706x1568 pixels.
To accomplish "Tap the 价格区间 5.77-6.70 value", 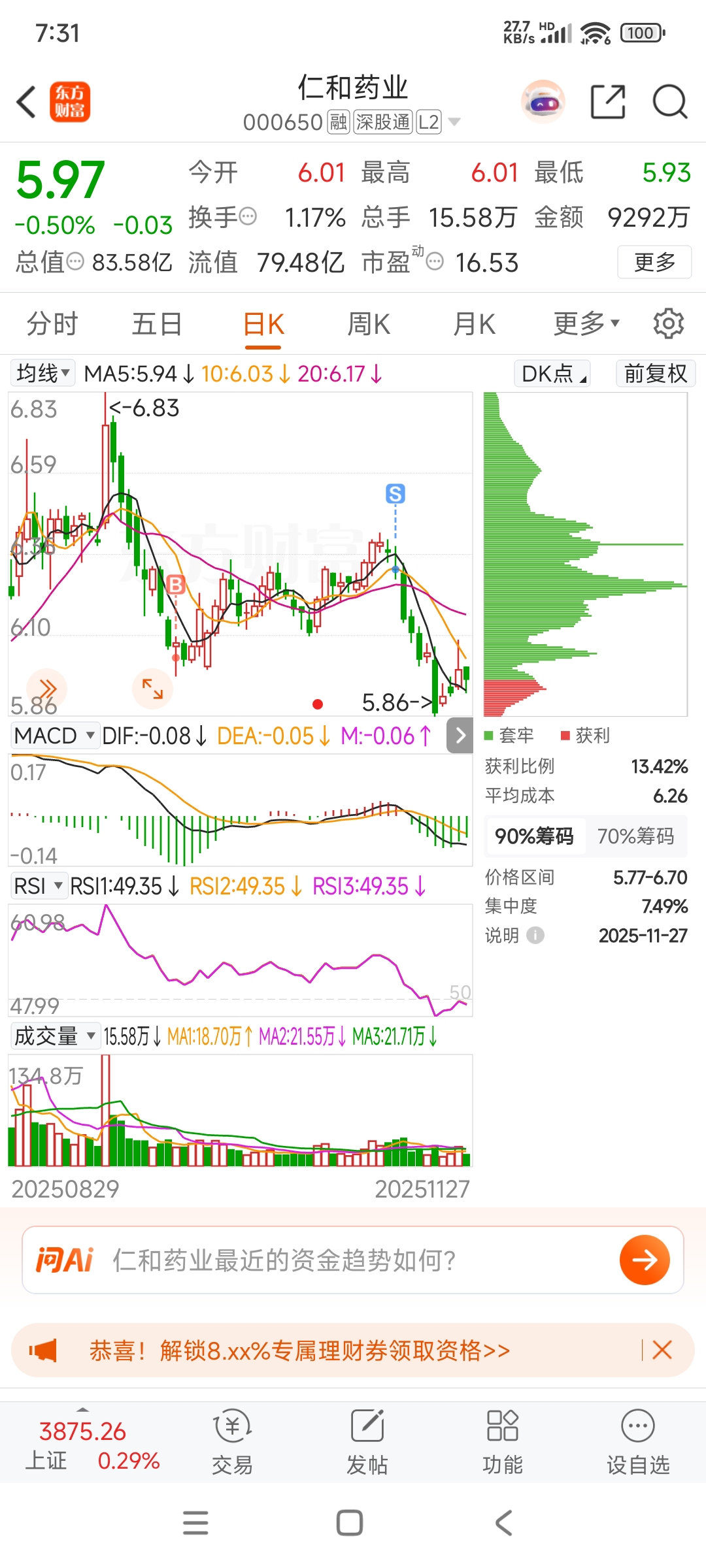I will click(x=650, y=877).
